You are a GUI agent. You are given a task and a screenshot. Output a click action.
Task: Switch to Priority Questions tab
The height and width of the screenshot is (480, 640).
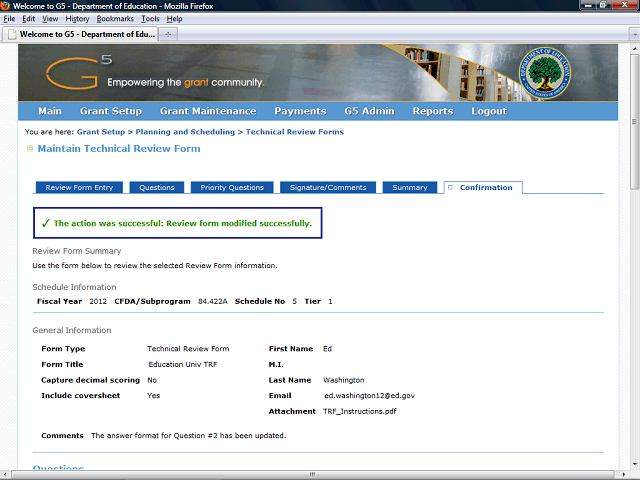click(232, 187)
